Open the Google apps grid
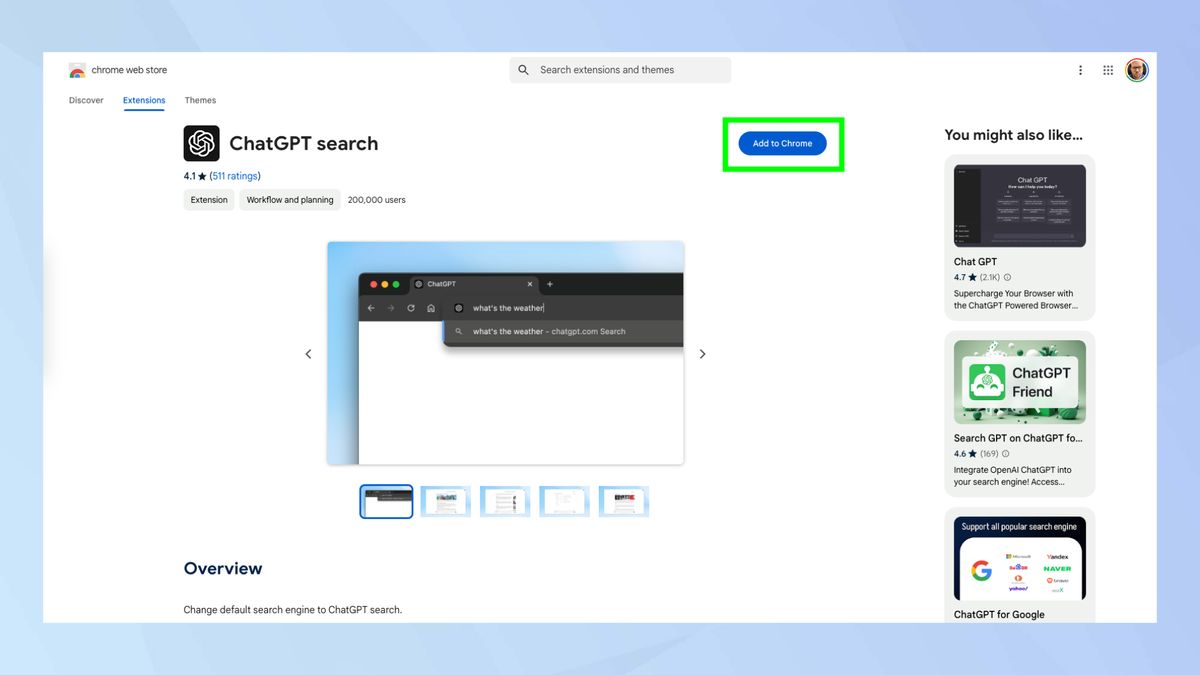This screenshot has height=675, width=1200. (x=1108, y=70)
